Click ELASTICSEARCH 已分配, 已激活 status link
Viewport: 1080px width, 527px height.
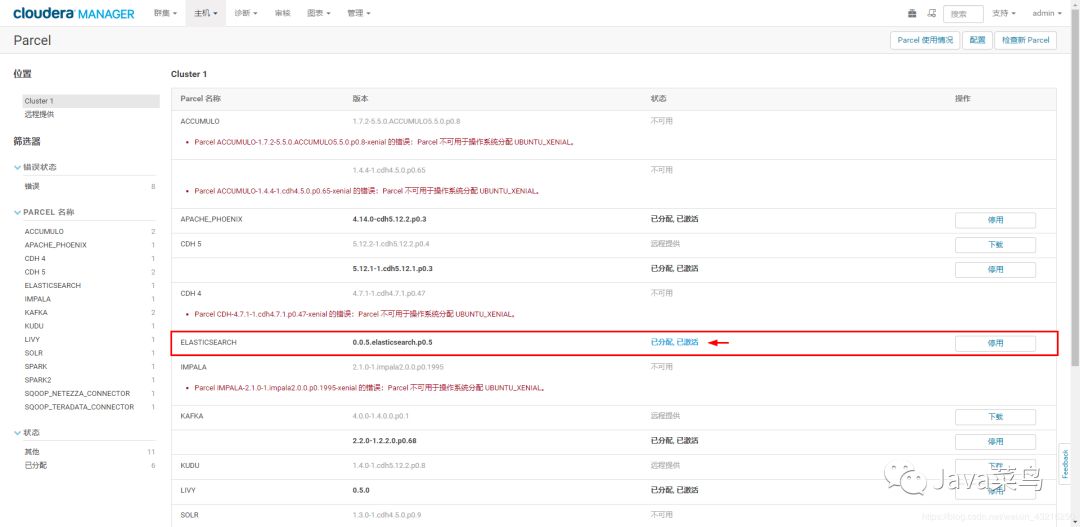coord(674,342)
